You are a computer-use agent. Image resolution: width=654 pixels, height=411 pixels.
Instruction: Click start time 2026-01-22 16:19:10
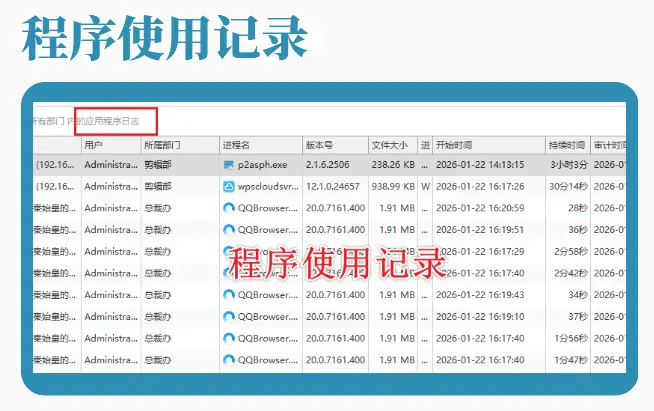(480, 316)
